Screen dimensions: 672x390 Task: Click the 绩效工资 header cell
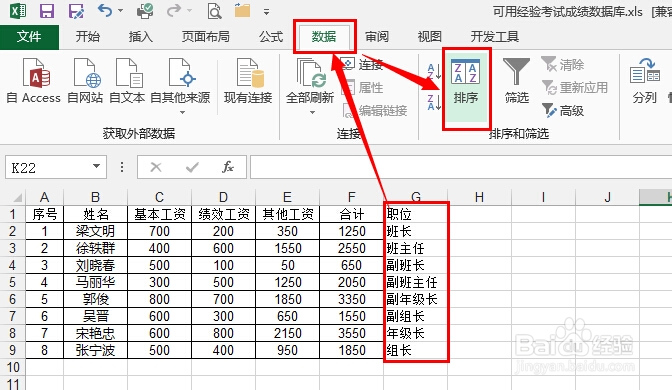(x=223, y=214)
